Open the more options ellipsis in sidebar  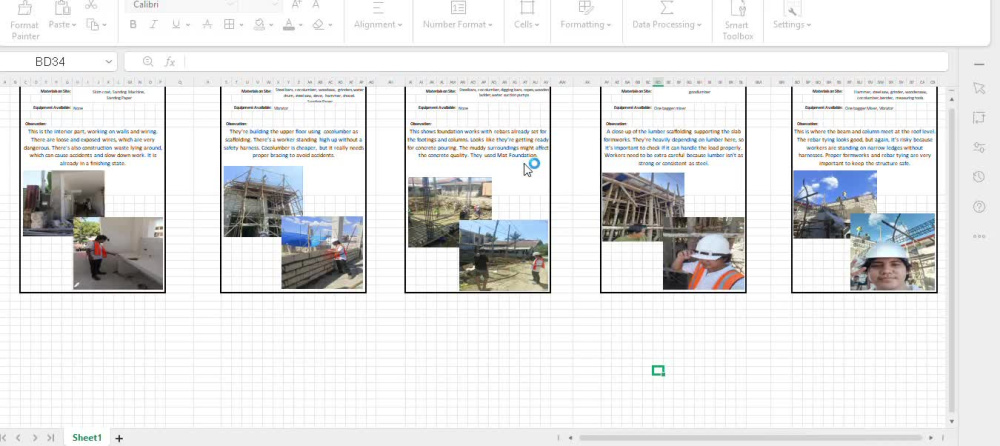[979, 236]
